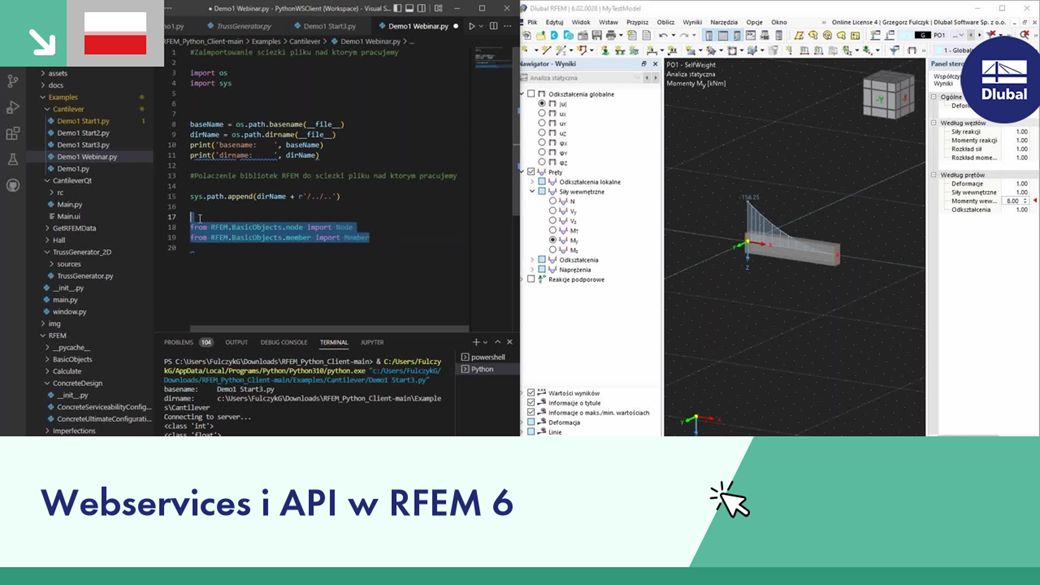Expand the assets folder in Explorer
Screen dimensions: 1040x585
(43, 73)
